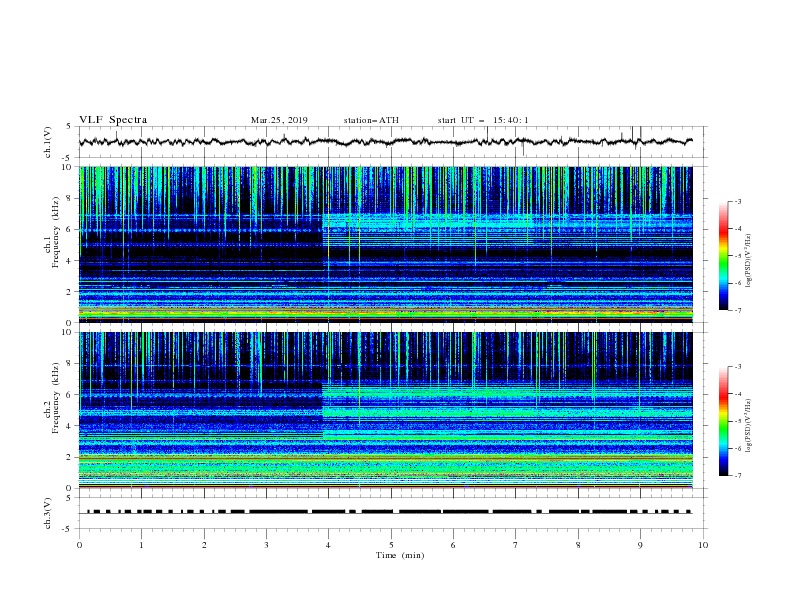
Task: Click the "-5" tick on ch.3(V) axis
Action: coord(68,529)
